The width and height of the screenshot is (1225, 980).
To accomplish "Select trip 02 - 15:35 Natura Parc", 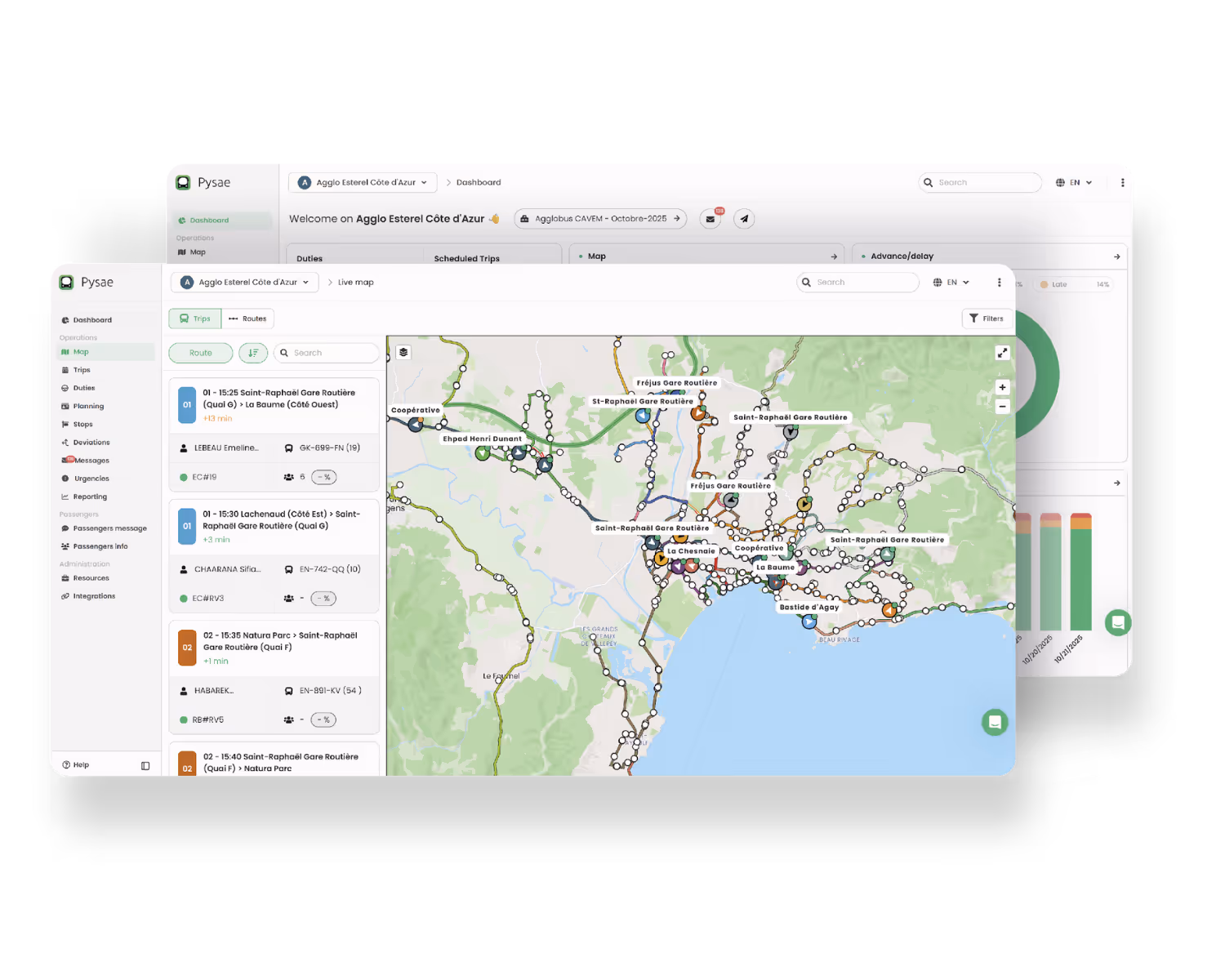I will click(274, 648).
